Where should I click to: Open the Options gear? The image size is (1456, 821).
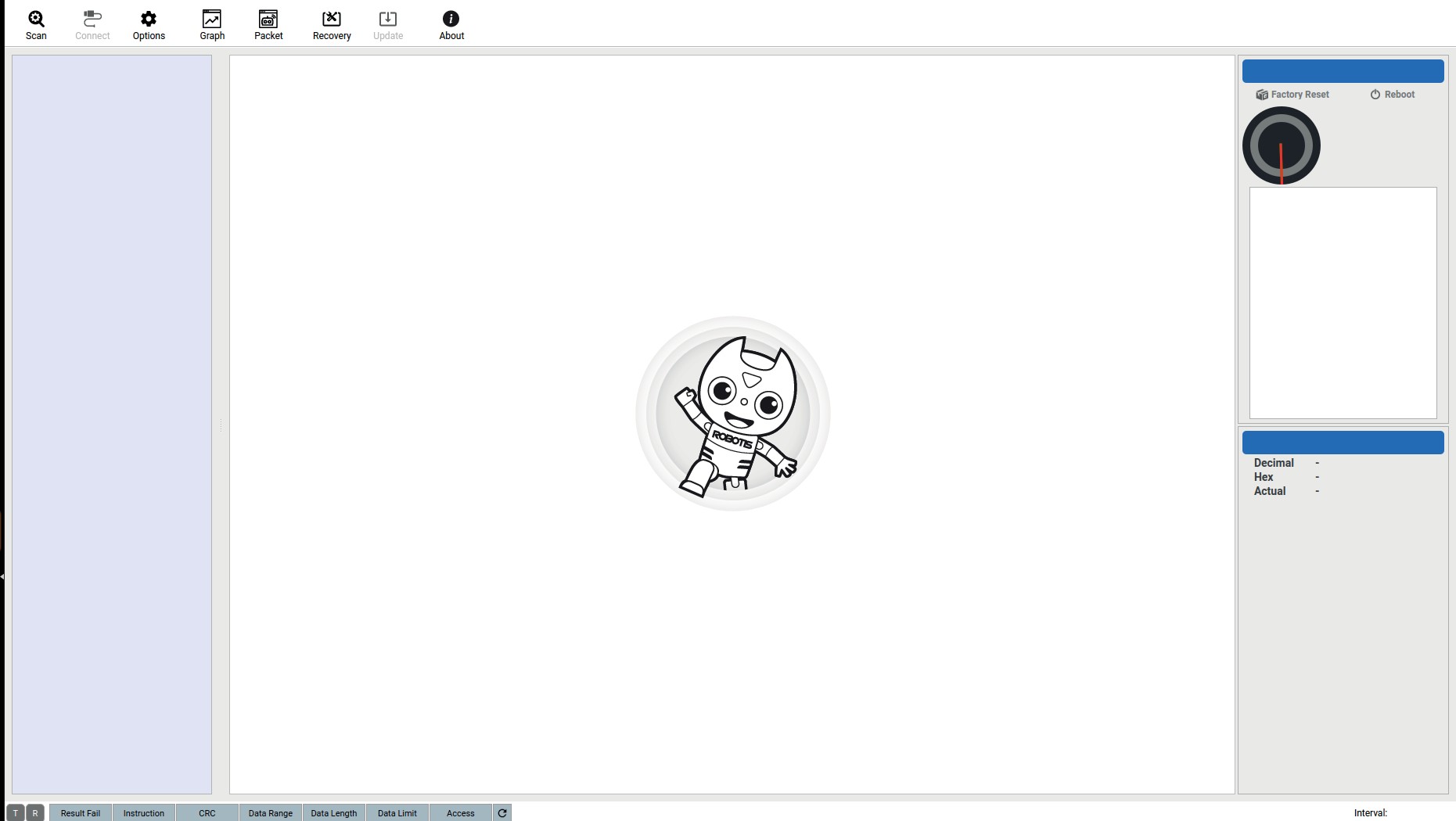pyautogui.click(x=149, y=24)
